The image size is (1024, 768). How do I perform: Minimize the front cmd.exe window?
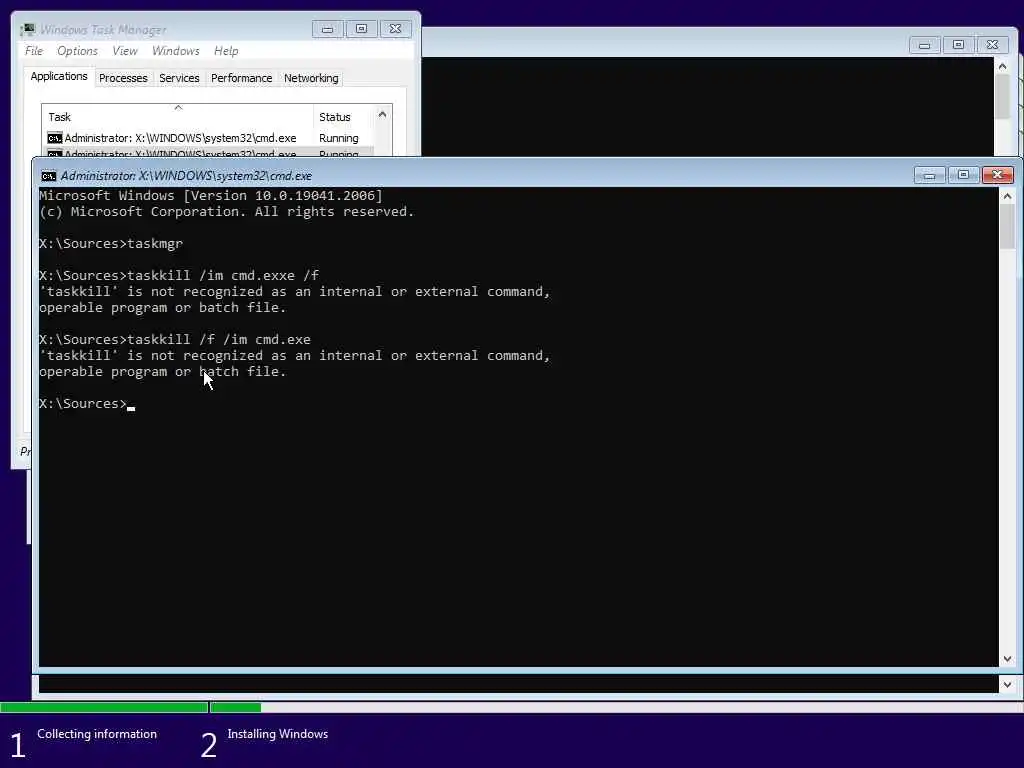click(929, 175)
